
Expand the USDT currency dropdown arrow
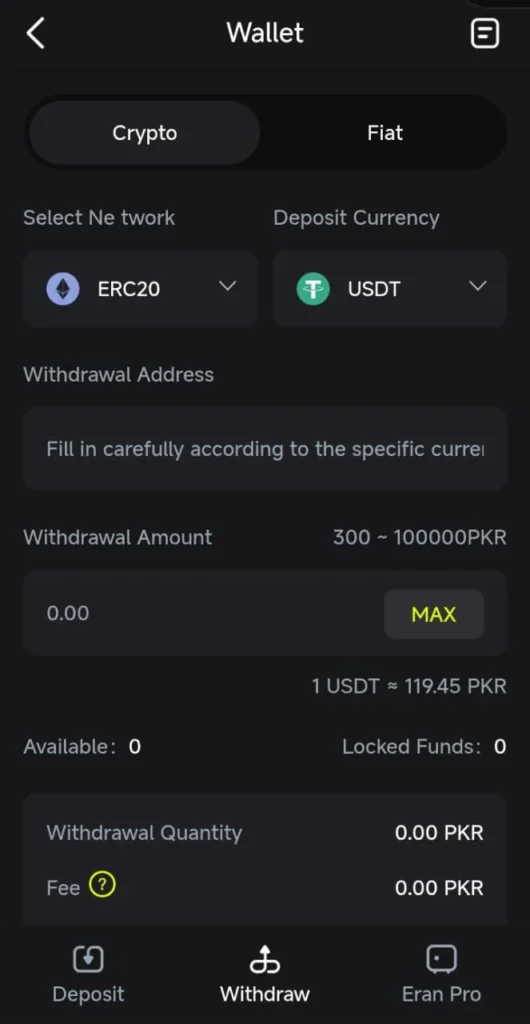[x=478, y=286]
